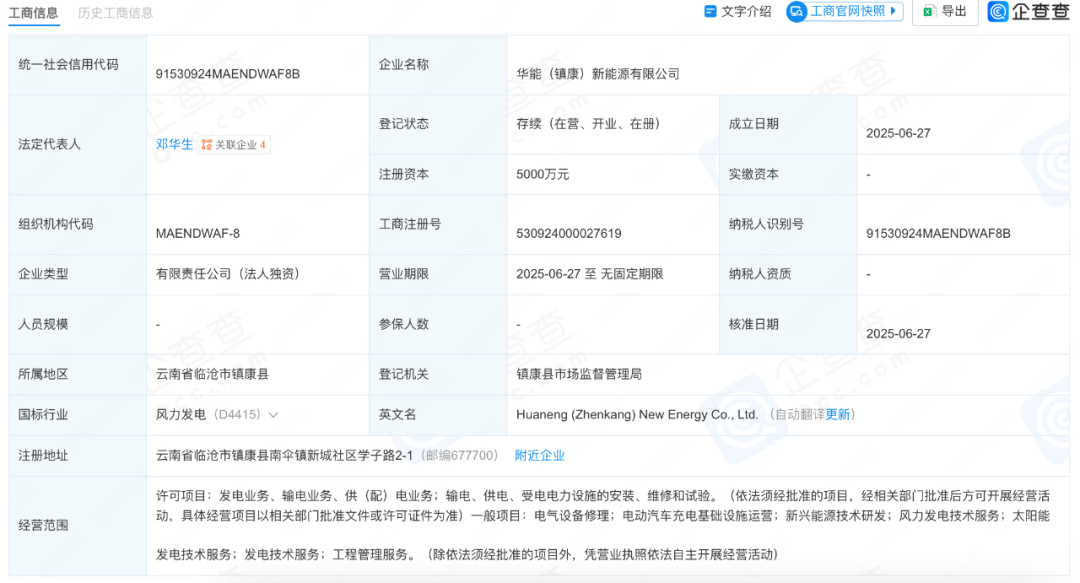Viewport: 1080px width, 583px height.
Task: Click the 国标行业 label
Action: (x=43, y=414)
